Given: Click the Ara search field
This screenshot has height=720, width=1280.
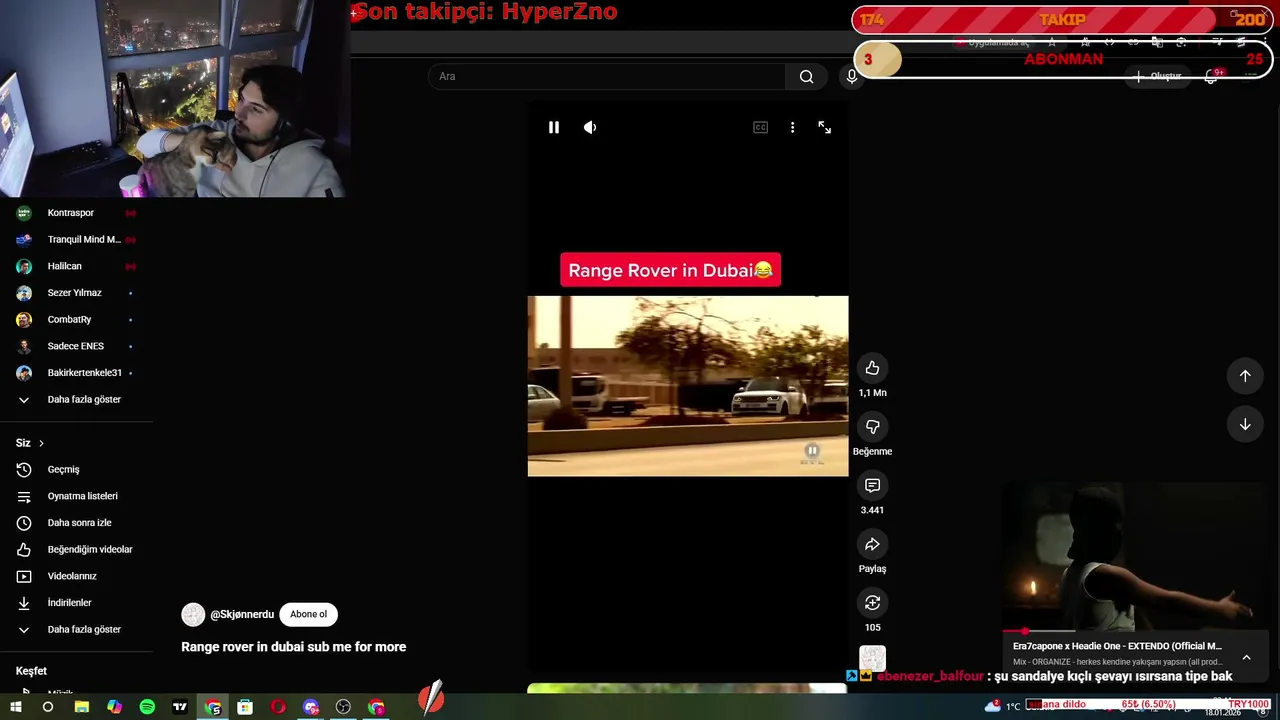Looking at the screenshot, I should [x=607, y=77].
